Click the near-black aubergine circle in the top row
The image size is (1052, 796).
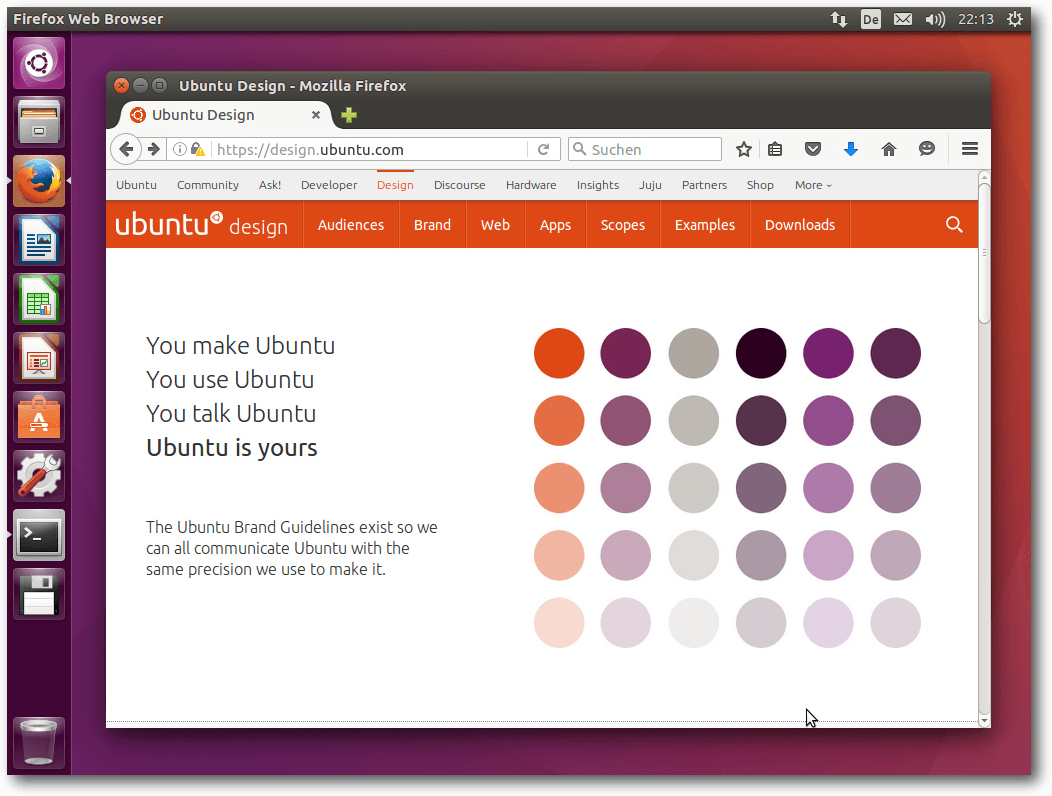tap(761, 353)
